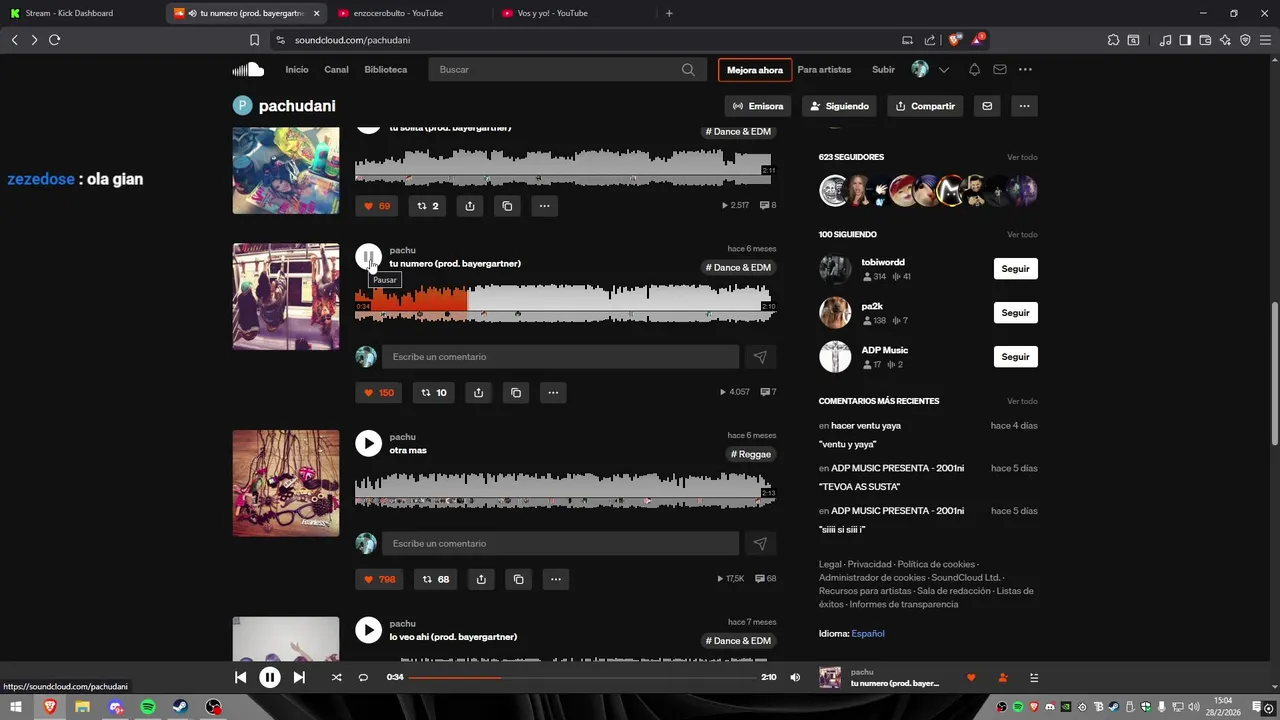The image size is (1280, 720).
Task: Repost tu solita with 2 reposts
Action: 428,206
